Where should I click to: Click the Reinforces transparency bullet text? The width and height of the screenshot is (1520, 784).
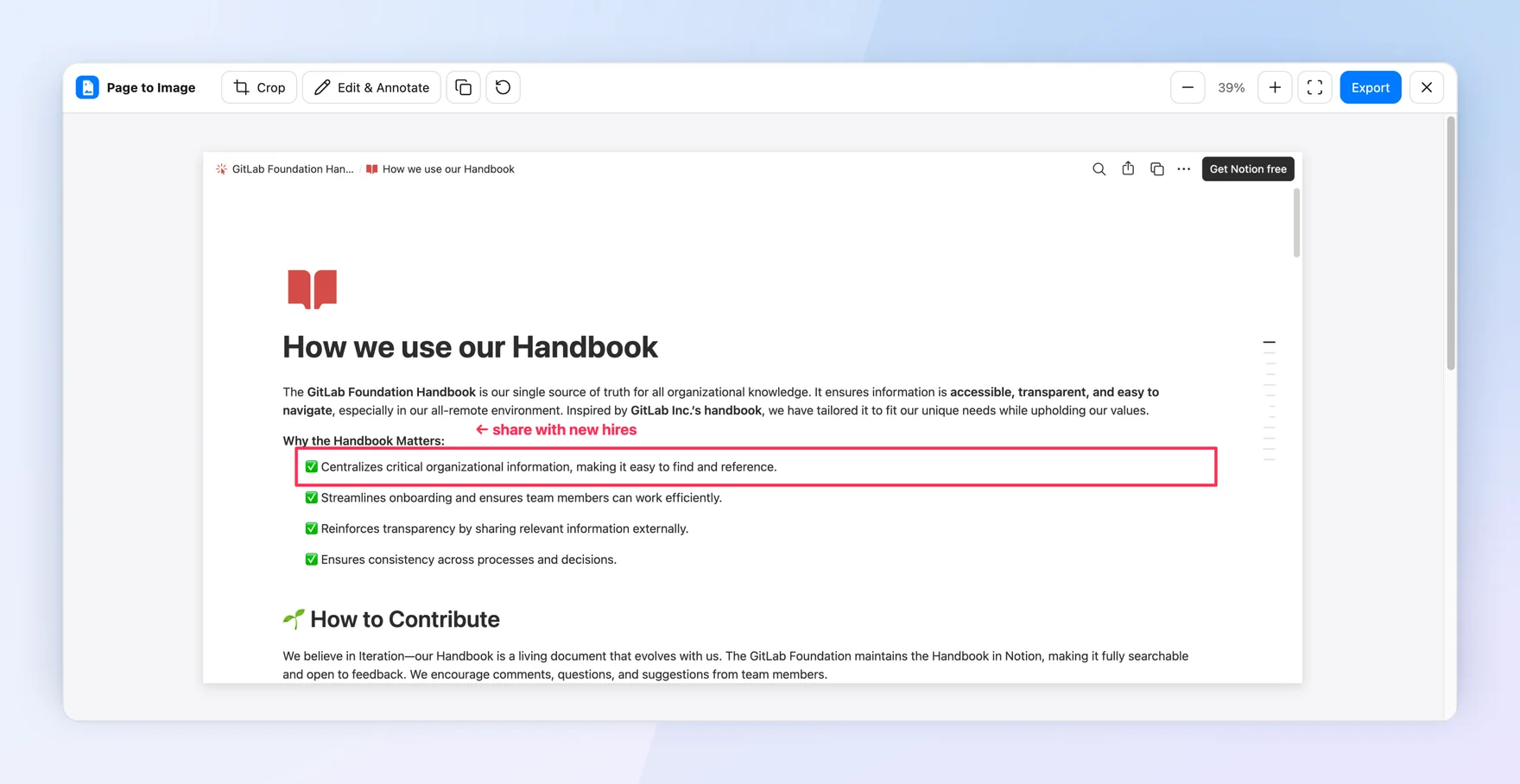tap(504, 529)
